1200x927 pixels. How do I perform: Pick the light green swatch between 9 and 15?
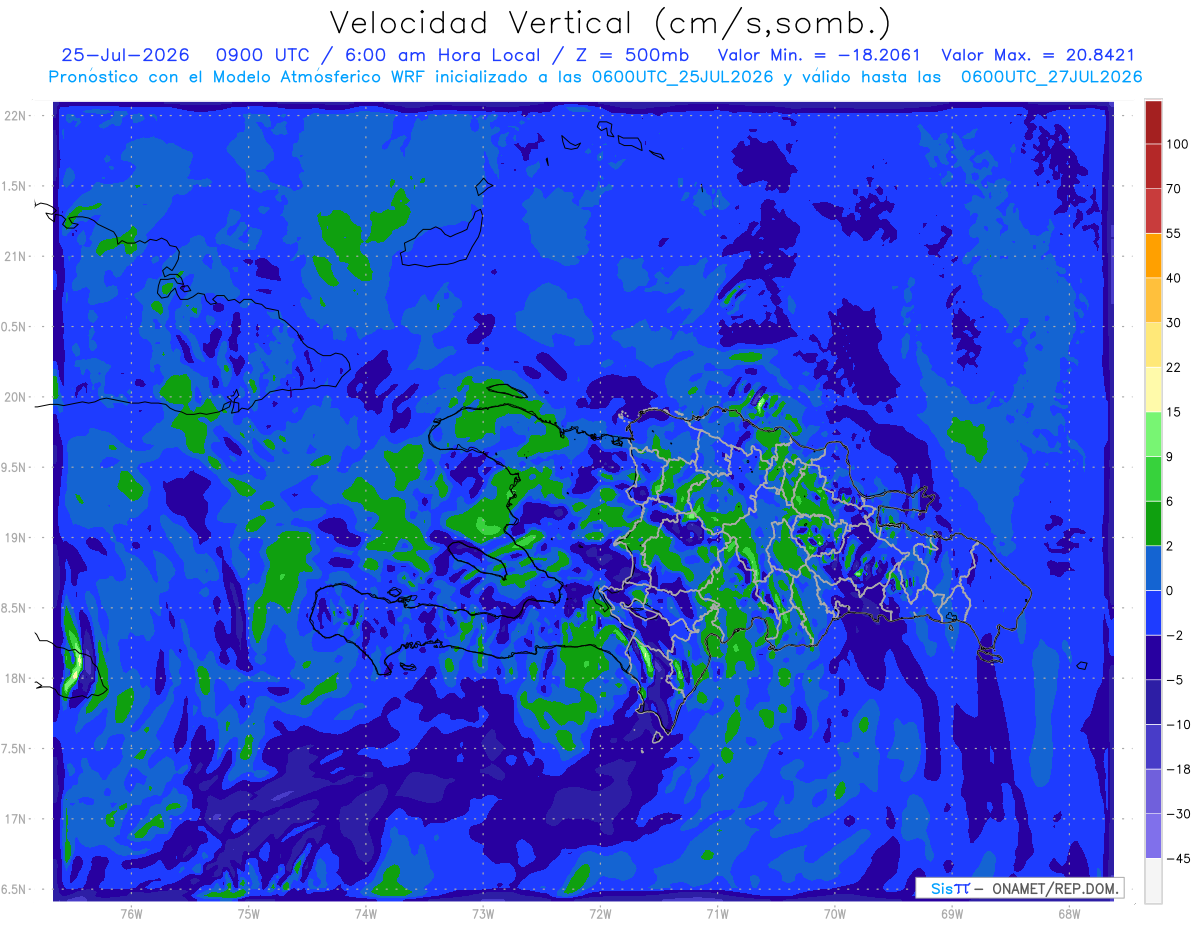click(1153, 434)
